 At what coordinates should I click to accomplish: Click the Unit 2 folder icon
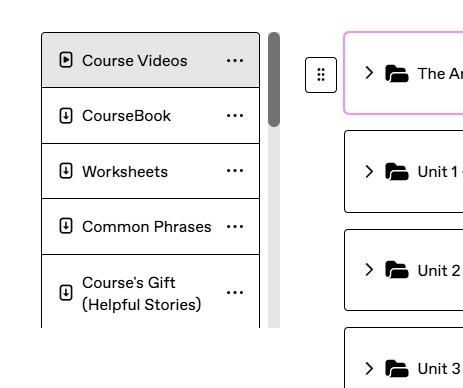coord(396,270)
